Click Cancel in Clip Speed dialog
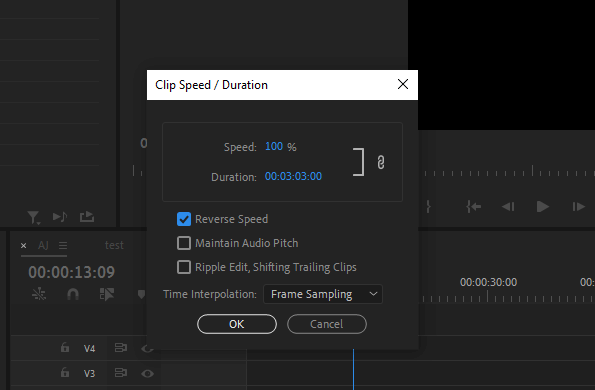 point(327,324)
